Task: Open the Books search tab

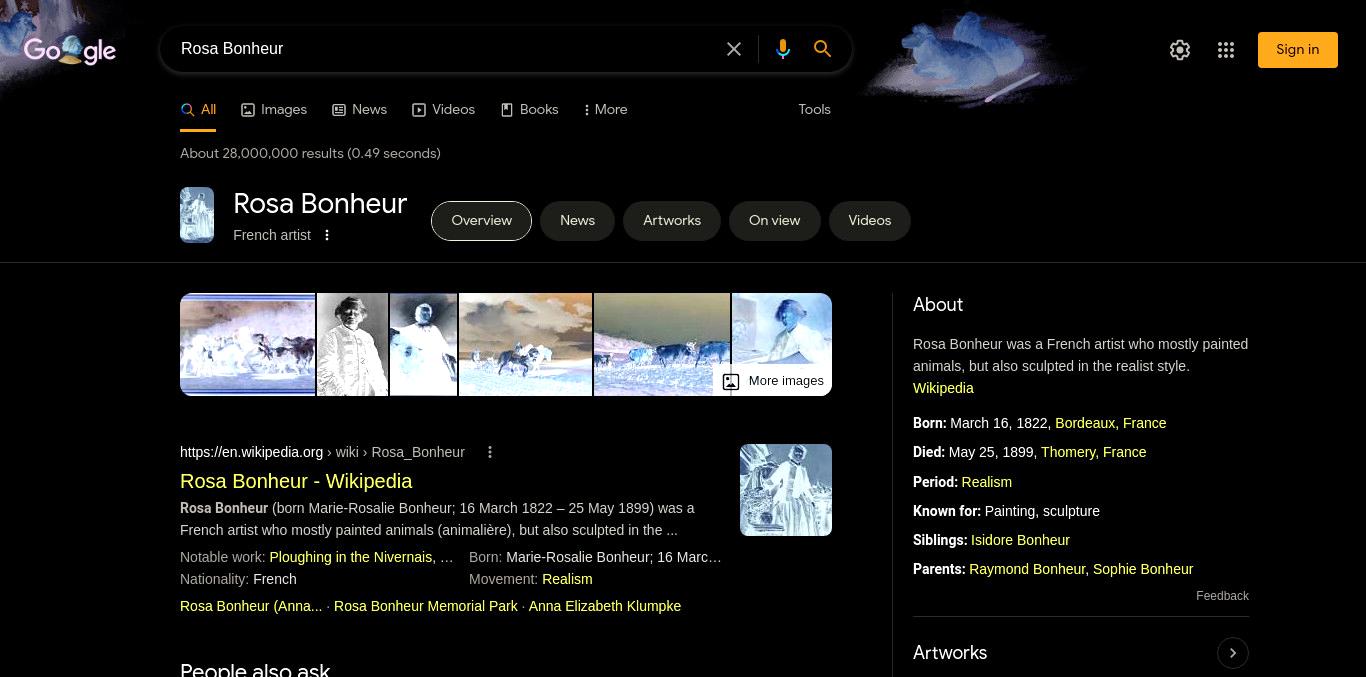Action: [529, 110]
